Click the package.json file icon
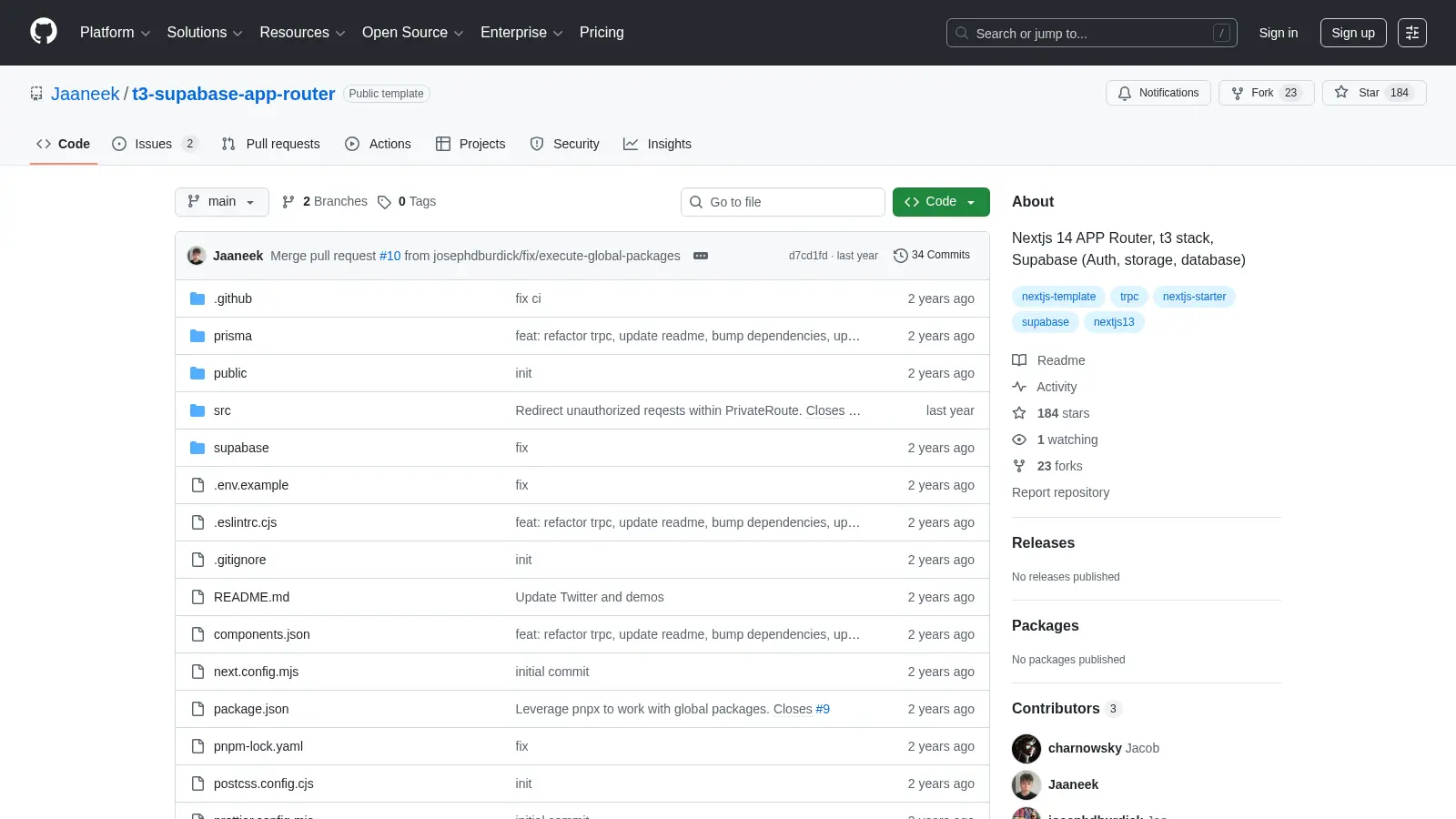This screenshot has width=1456, height=819. [197, 709]
